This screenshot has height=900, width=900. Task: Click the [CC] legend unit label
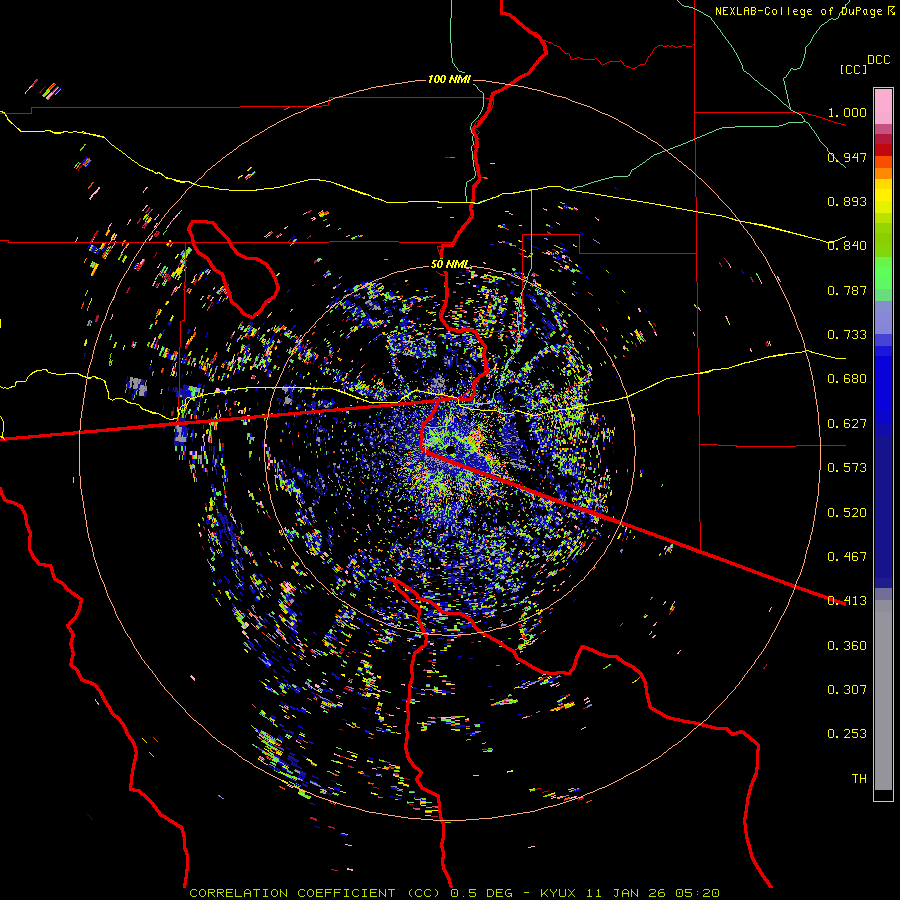[854, 69]
